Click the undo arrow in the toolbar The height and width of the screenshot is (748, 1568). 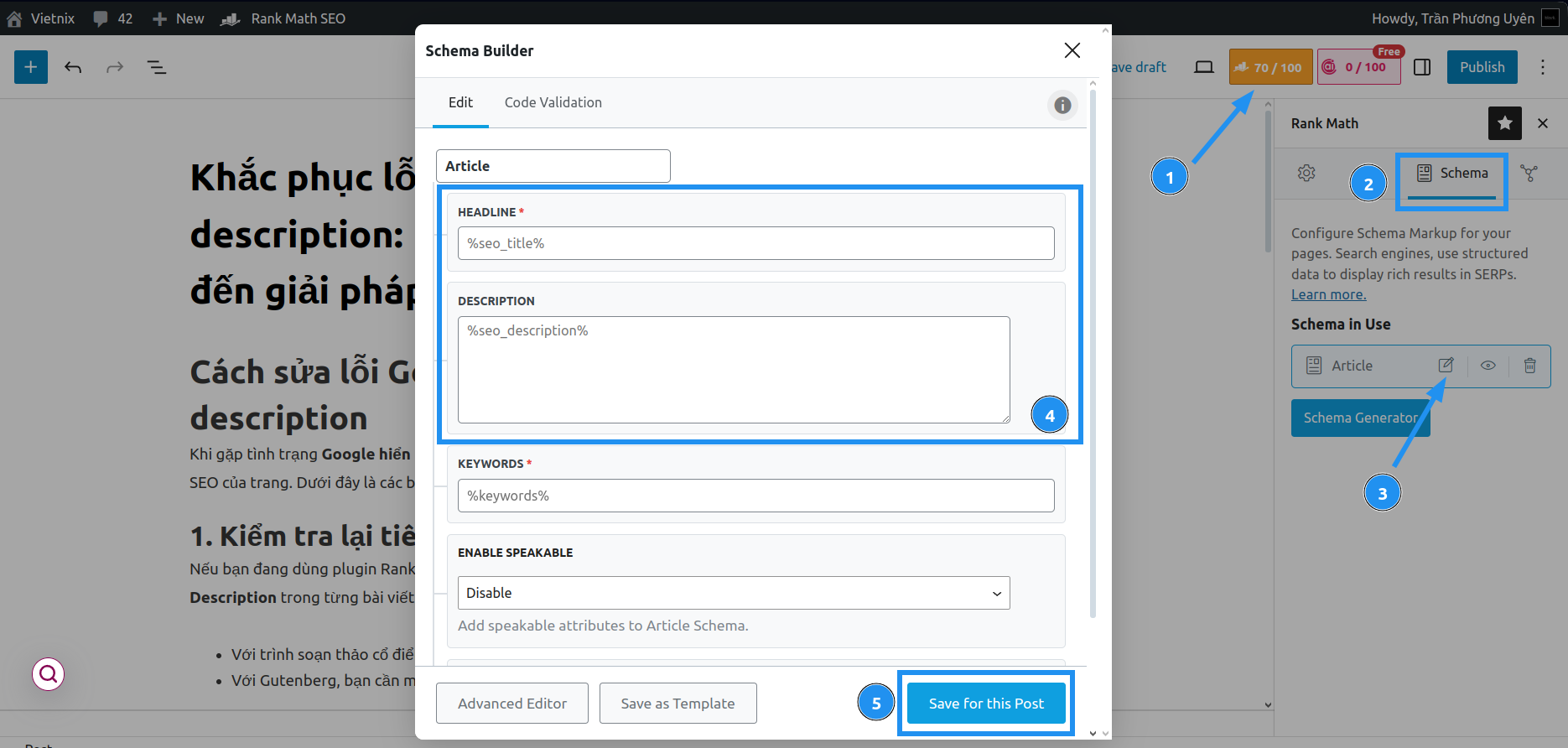pyautogui.click(x=73, y=67)
